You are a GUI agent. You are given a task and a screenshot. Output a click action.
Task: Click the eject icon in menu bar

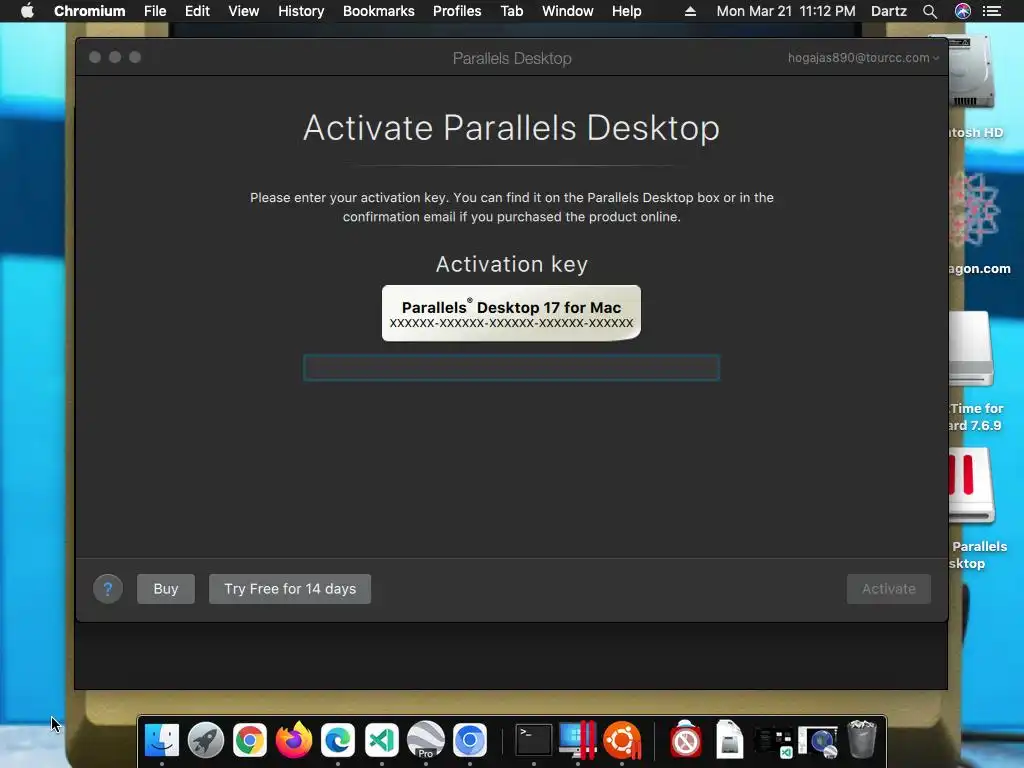coord(690,11)
